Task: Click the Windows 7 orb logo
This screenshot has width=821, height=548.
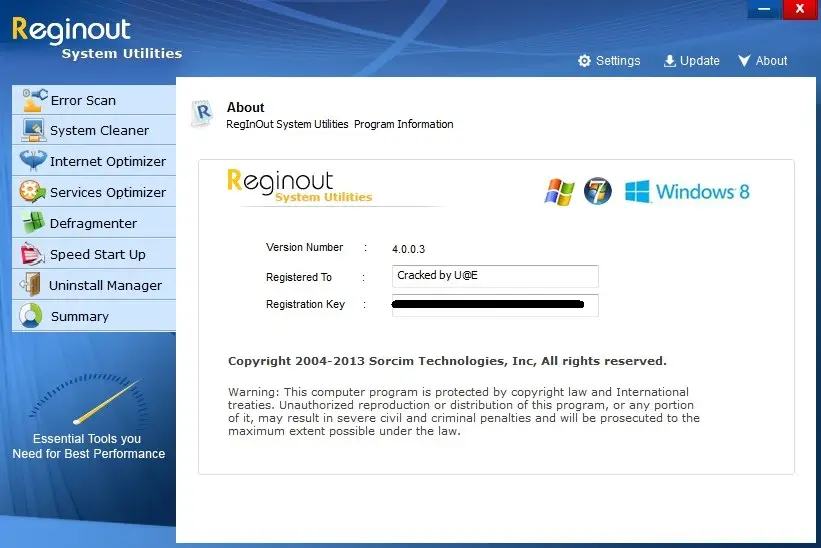Action: tap(597, 191)
